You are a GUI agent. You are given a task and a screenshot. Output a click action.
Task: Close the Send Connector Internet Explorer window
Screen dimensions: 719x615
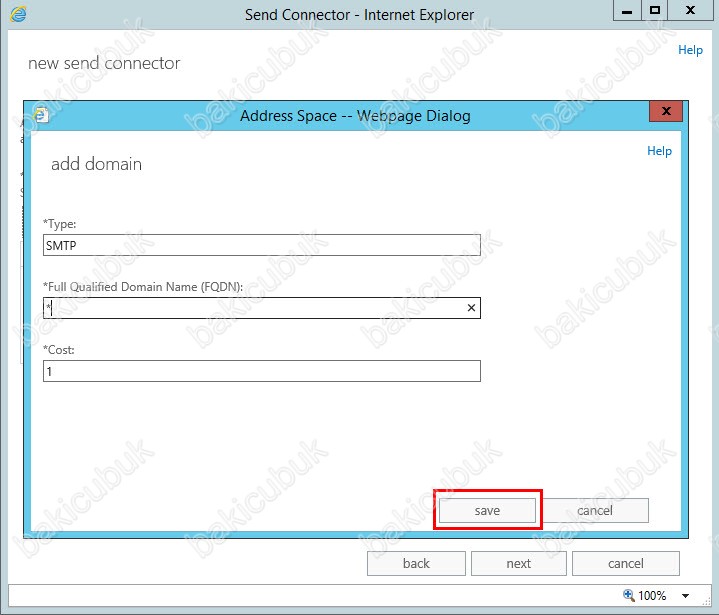(x=692, y=11)
